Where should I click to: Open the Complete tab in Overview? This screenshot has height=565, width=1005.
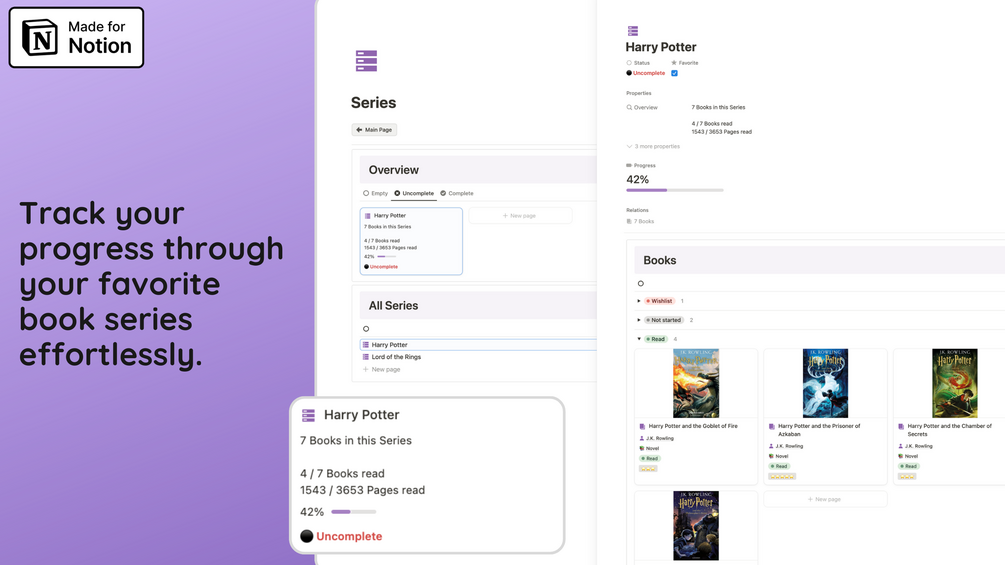(457, 193)
